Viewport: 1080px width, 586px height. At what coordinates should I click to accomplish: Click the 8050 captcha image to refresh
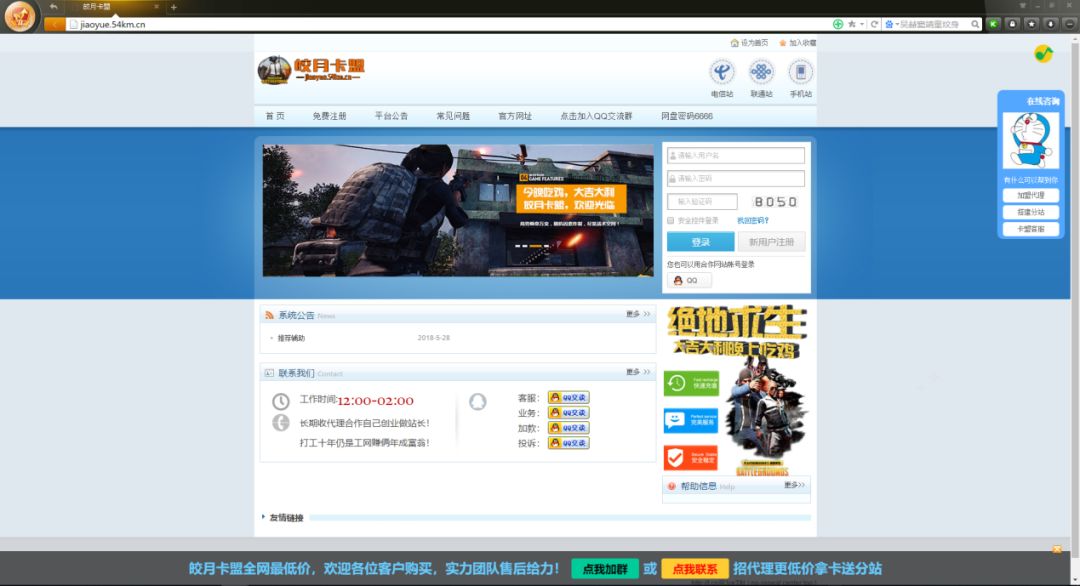pos(776,202)
